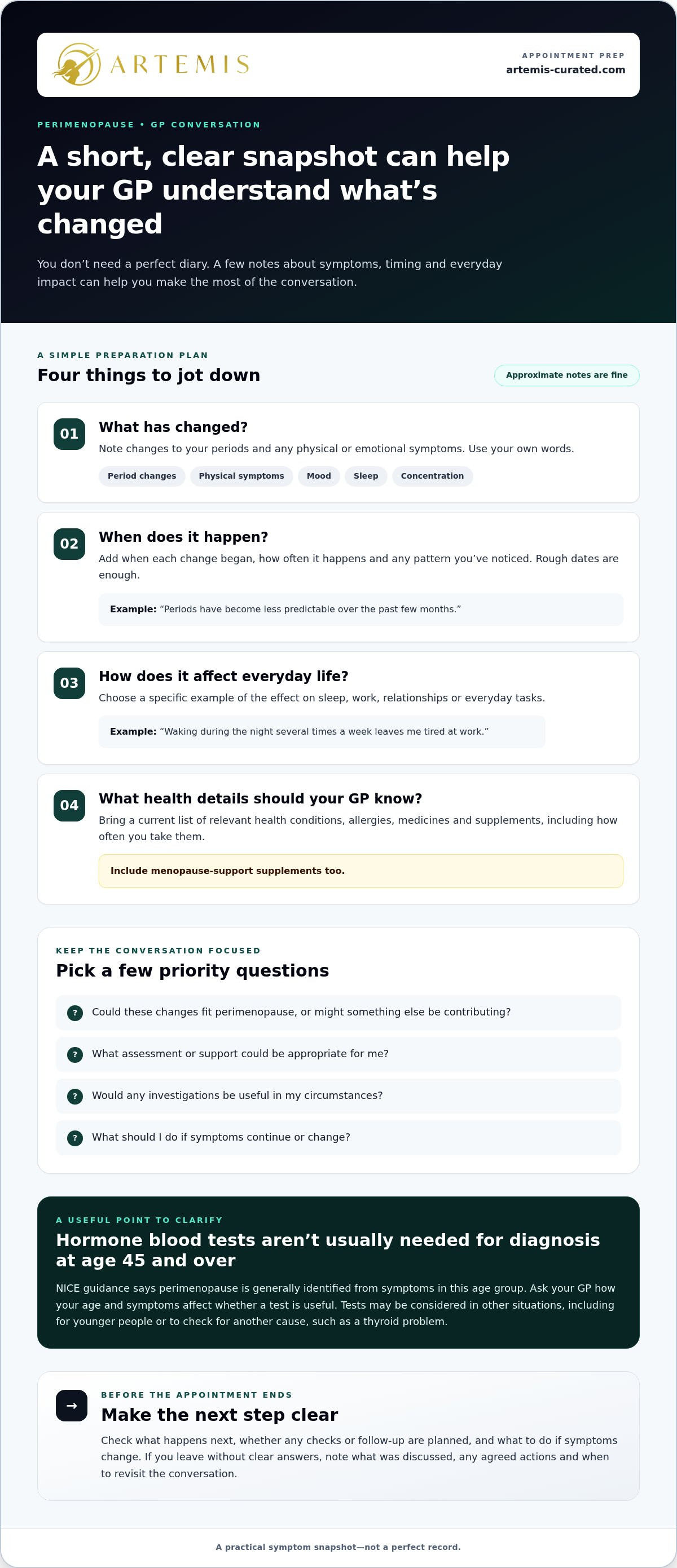The width and height of the screenshot is (677, 1568).
Task: Select the 04 step number badge
Action: [69, 806]
